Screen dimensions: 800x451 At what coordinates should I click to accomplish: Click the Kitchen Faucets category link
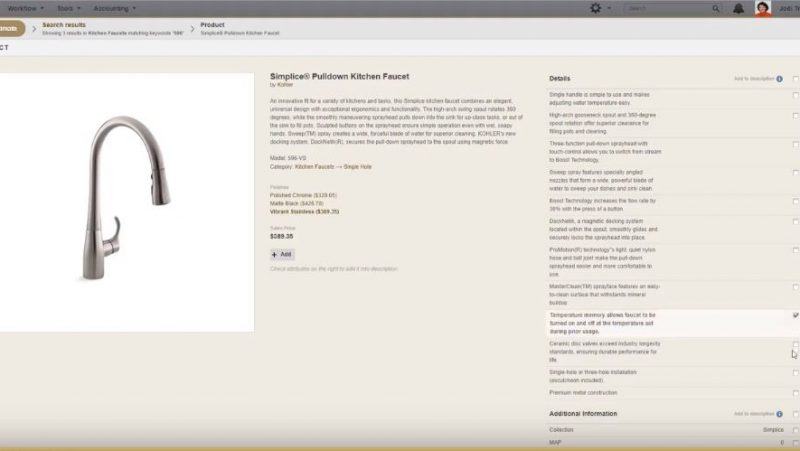[310, 166]
